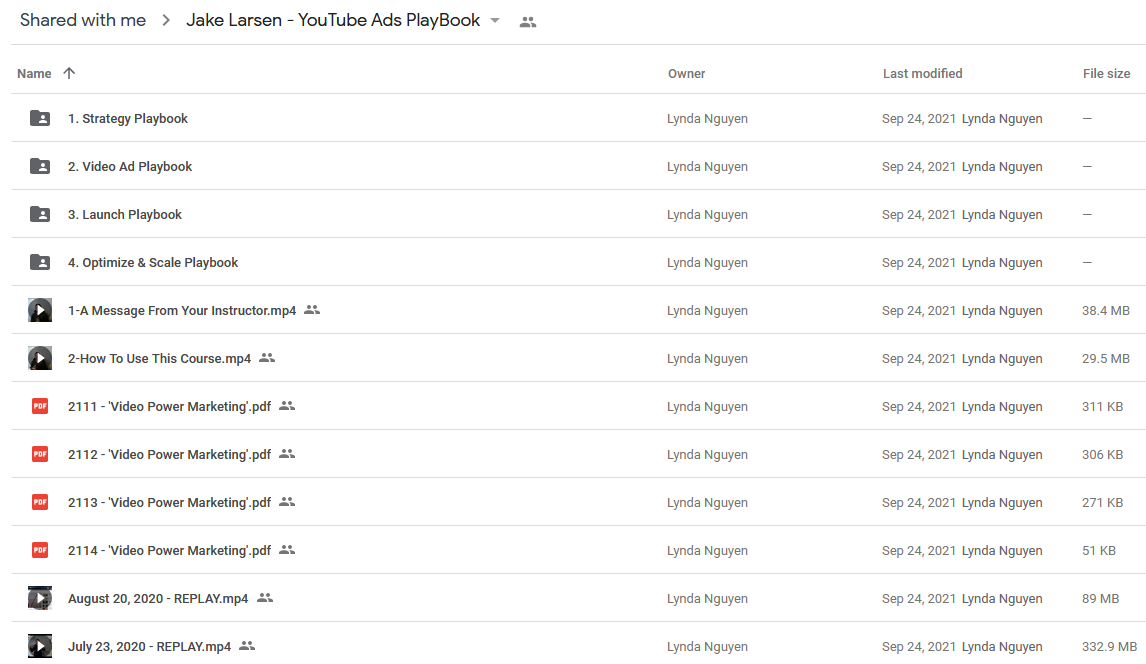The width and height of the screenshot is (1146, 664).
Task: Click shared icon beside 1-A Message From Your Instructor.mp4
Action: 312,310
